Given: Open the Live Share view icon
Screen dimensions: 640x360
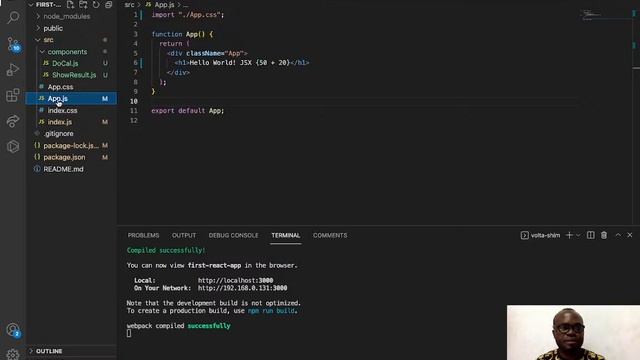Looking at the screenshot, I should click(x=13, y=121).
